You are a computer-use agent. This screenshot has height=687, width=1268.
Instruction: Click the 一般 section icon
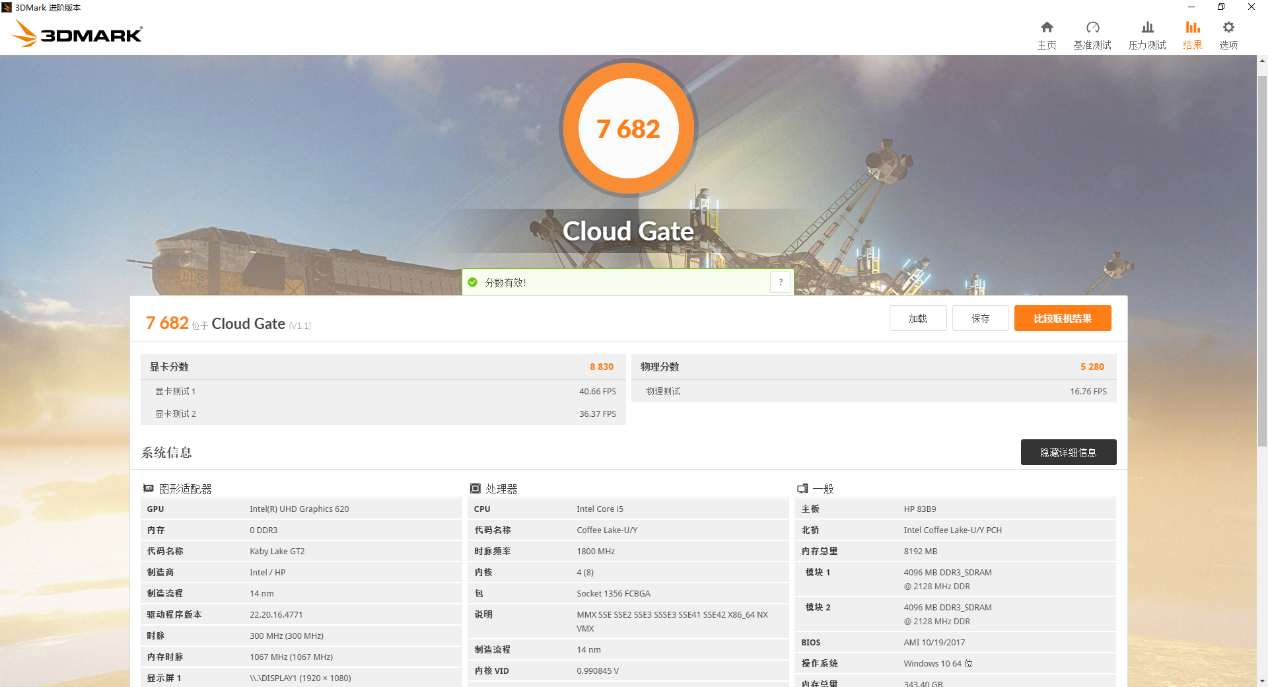(802, 489)
